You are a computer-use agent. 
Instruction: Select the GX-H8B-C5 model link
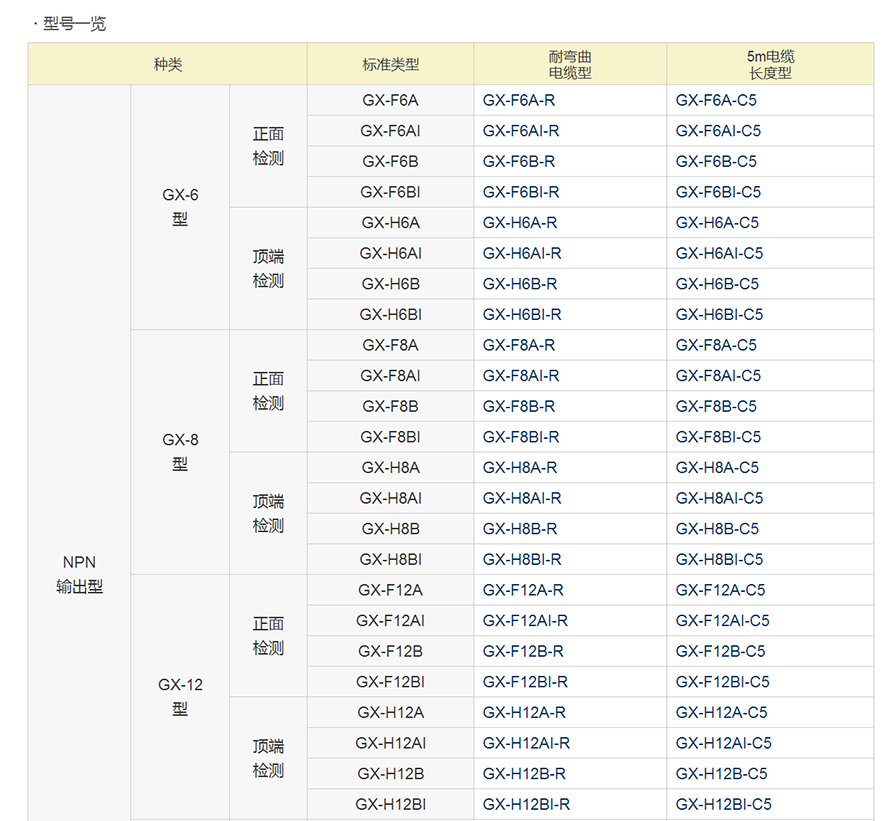point(717,528)
